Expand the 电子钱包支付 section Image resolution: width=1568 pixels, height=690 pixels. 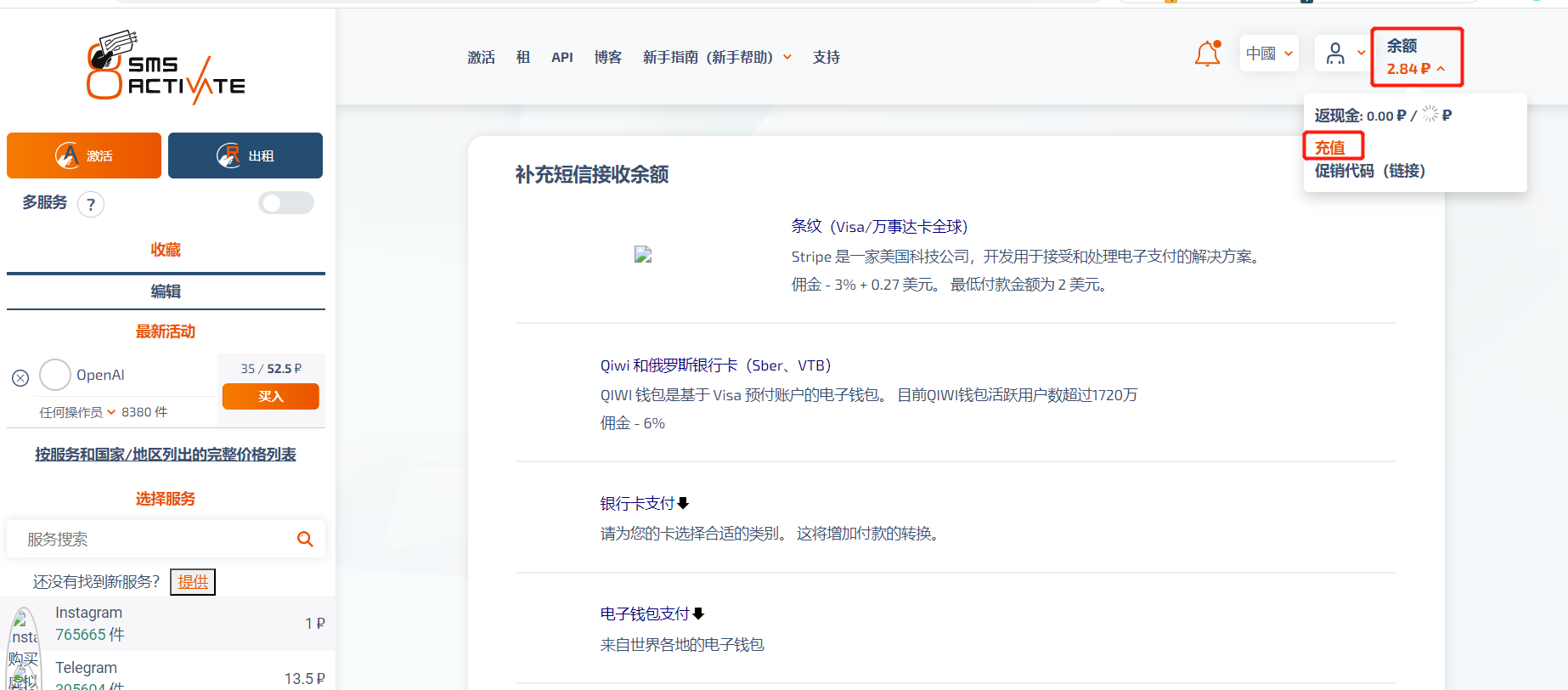652,614
